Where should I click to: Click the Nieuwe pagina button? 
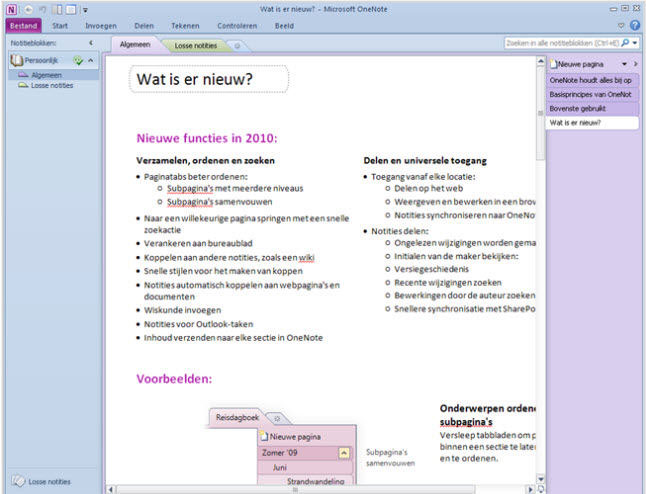pyautogui.click(x=577, y=64)
